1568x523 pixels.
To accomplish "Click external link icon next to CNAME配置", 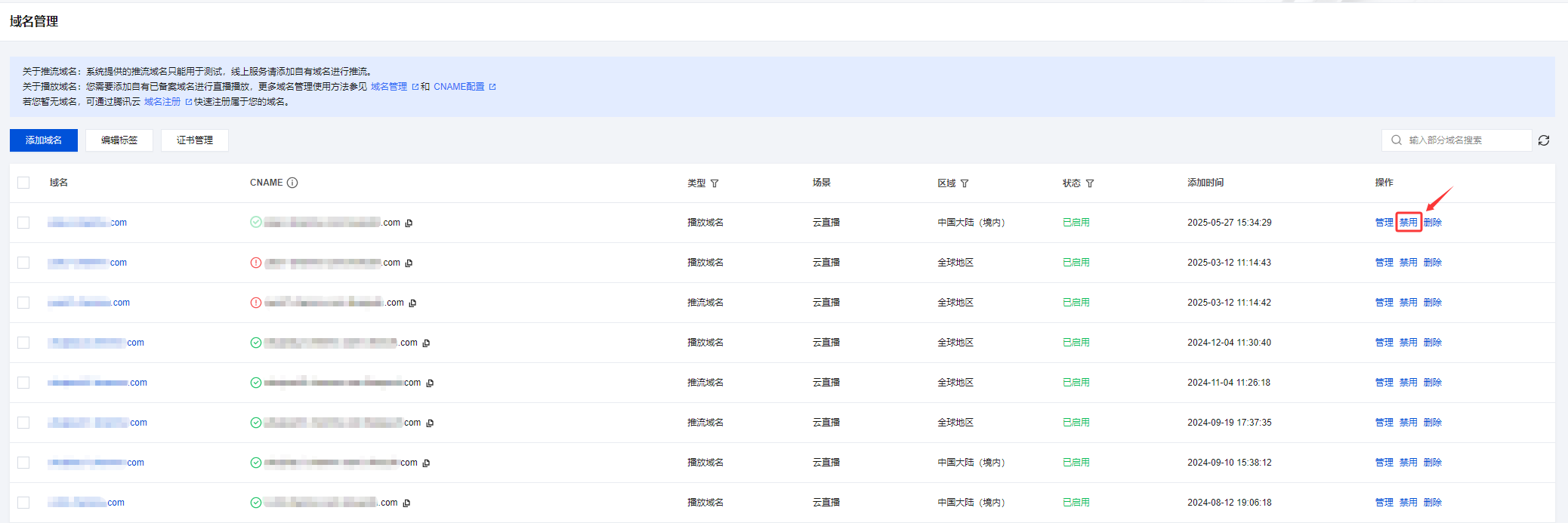I will [492, 87].
